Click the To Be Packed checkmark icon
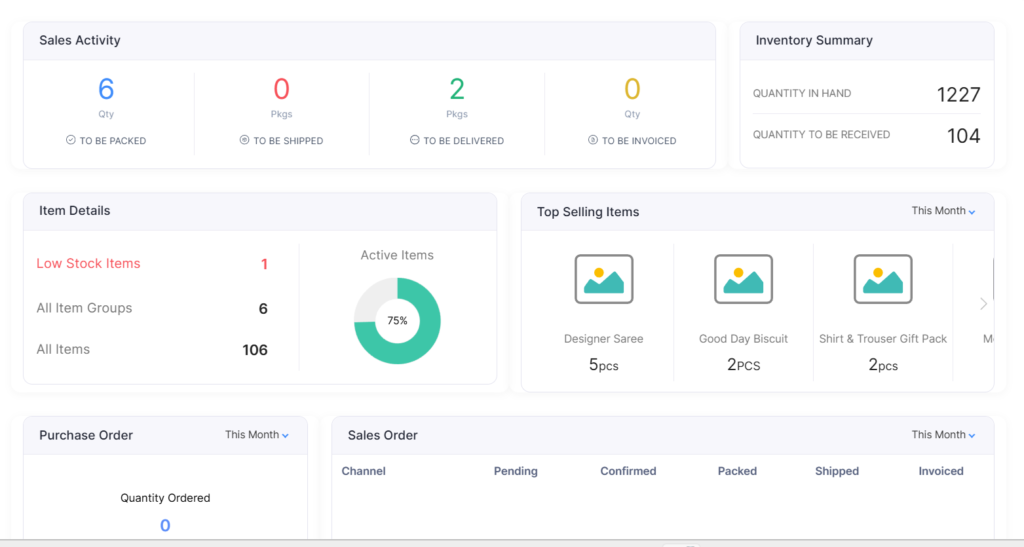The height and width of the screenshot is (547, 1024). [71, 141]
